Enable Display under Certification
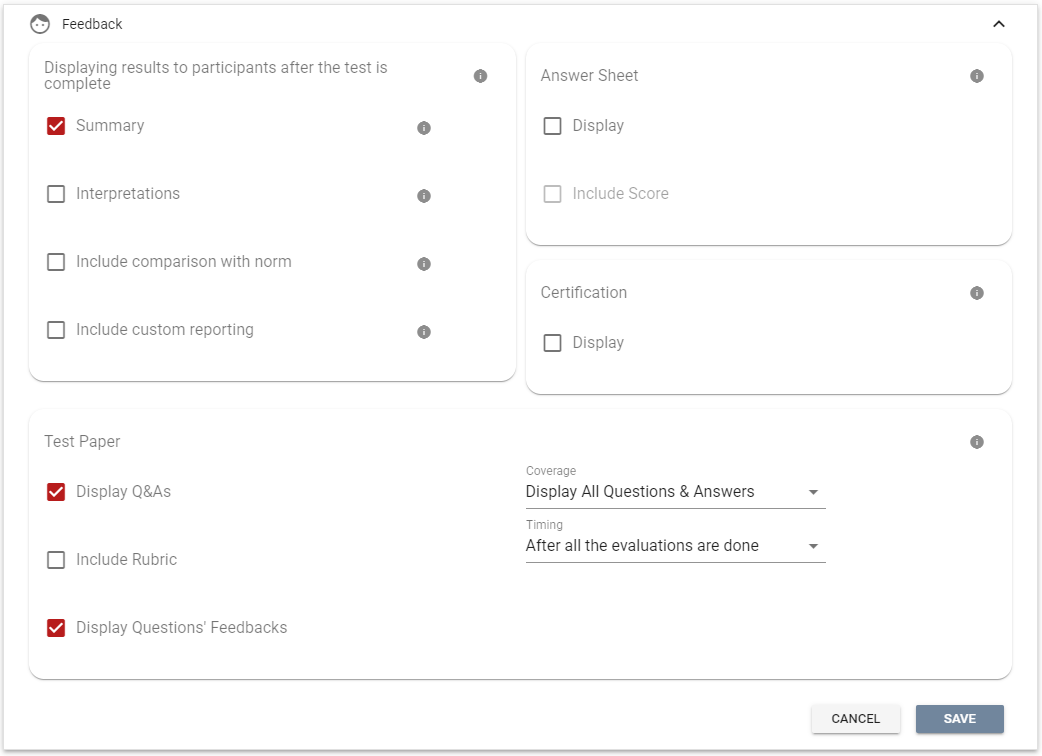Image resolution: width=1042 pixels, height=756 pixels. click(x=552, y=343)
